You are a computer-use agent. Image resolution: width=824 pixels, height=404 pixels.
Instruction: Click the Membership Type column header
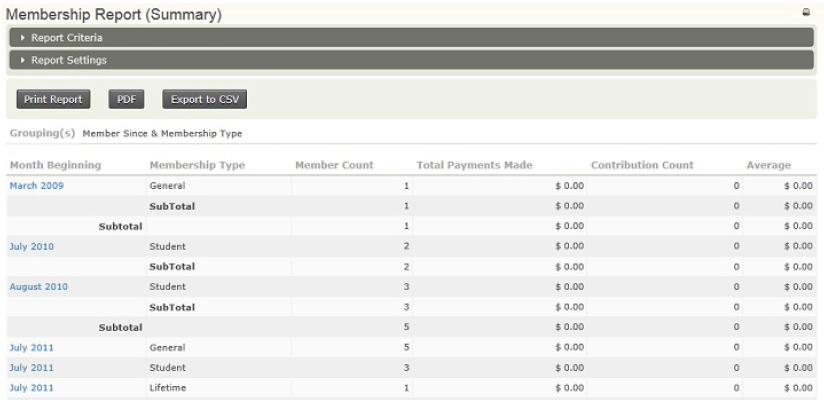(x=197, y=165)
